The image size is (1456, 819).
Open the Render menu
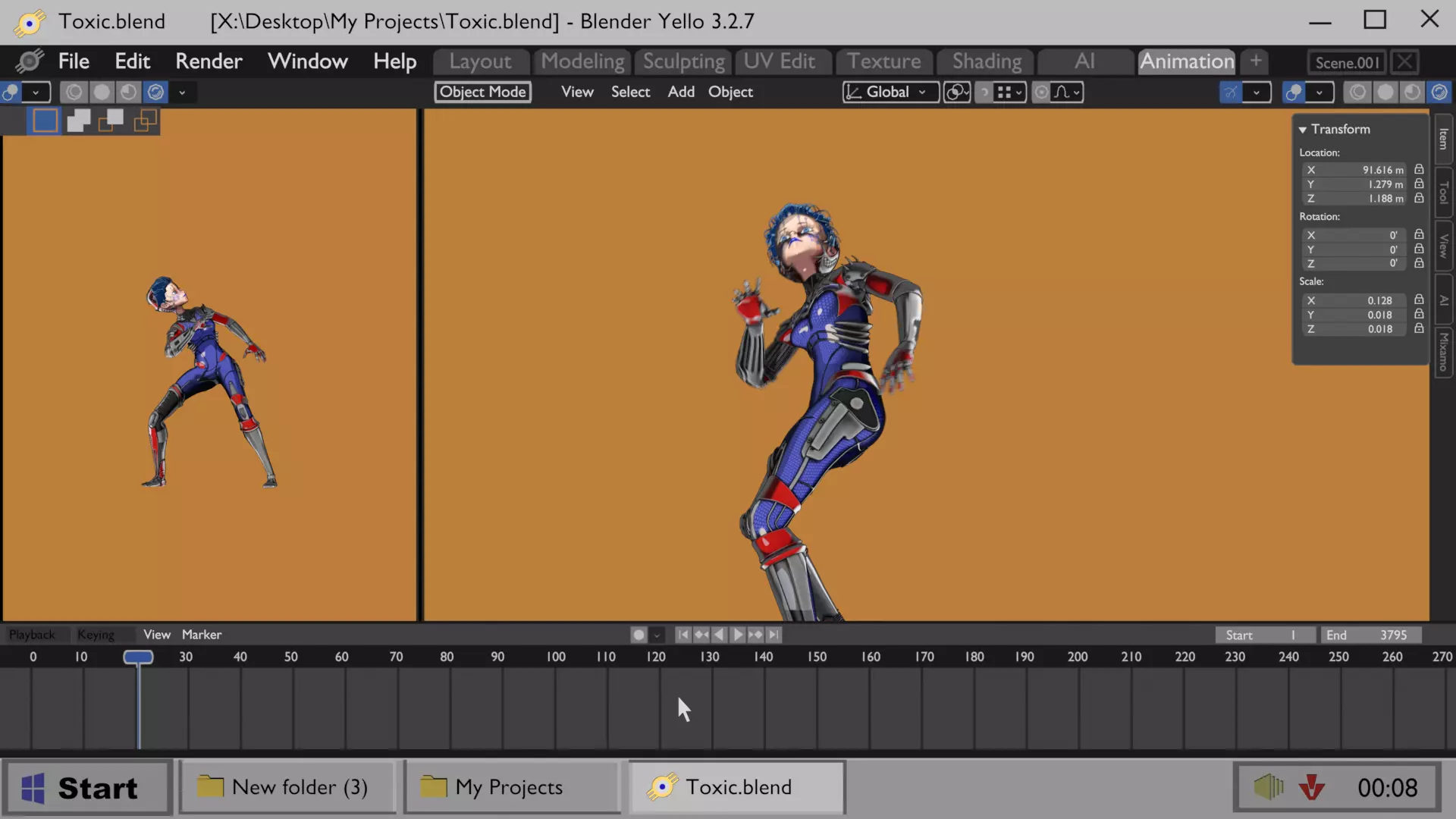pos(209,61)
